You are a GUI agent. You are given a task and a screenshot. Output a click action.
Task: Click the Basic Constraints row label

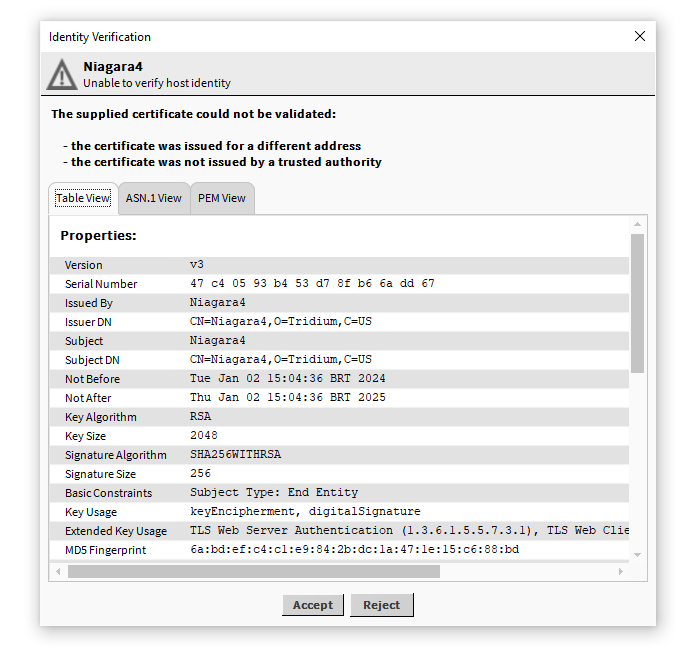(108, 493)
